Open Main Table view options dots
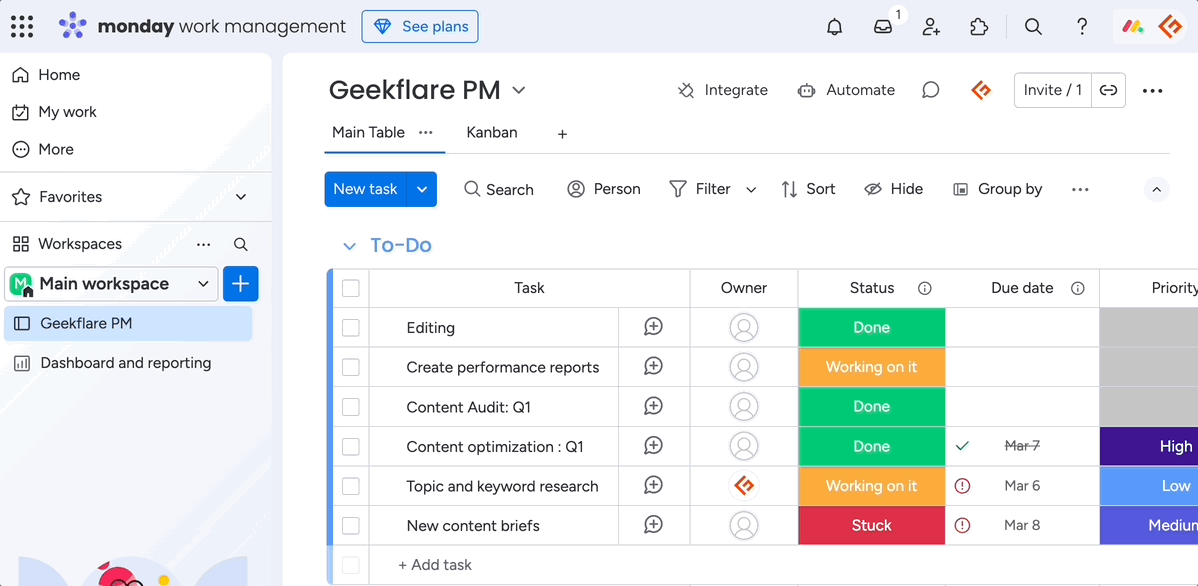1198x586 pixels. point(426,132)
